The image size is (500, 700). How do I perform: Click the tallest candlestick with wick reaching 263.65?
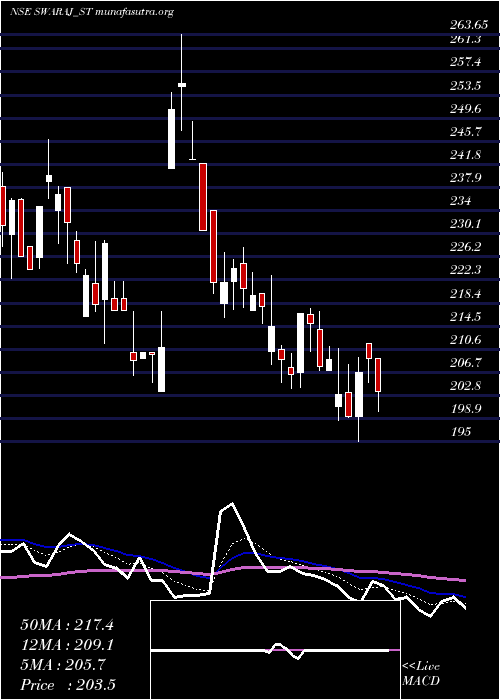tap(182, 83)
